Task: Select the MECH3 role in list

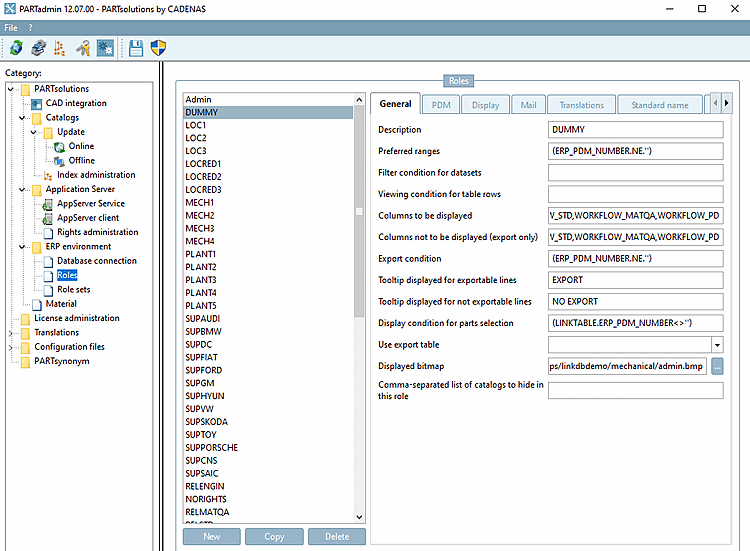Action: click(268, 229)
